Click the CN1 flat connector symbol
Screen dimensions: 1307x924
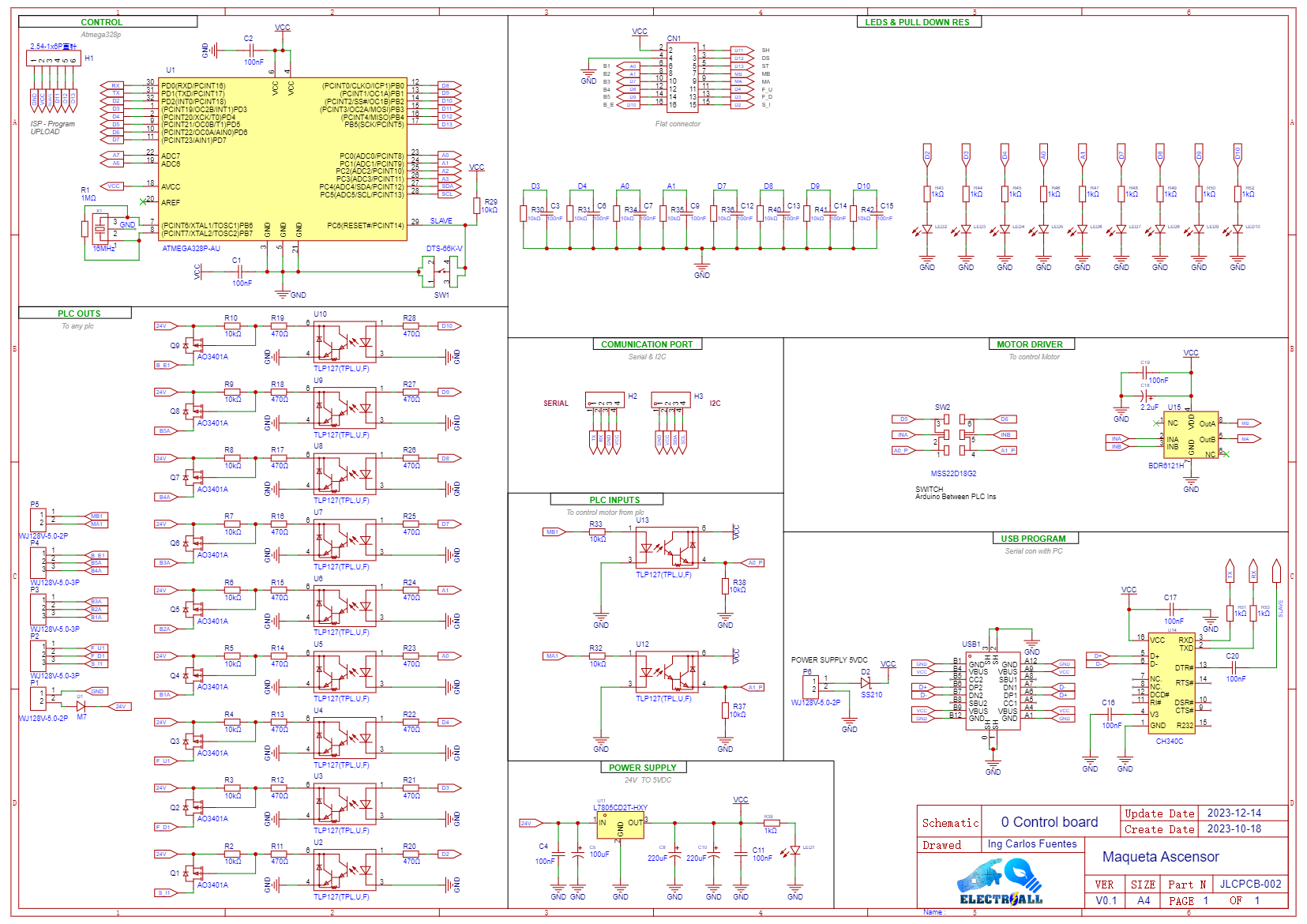tap(682, 77)
